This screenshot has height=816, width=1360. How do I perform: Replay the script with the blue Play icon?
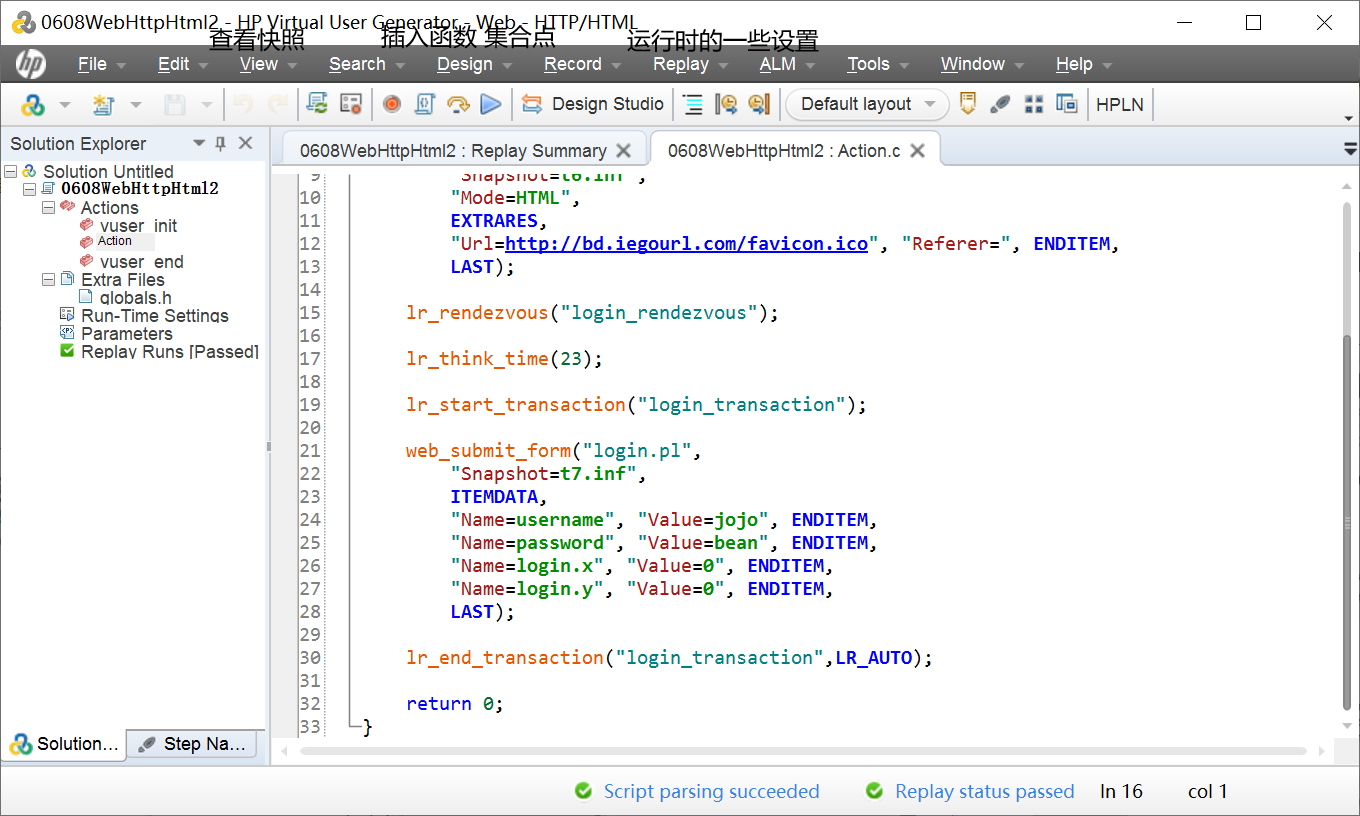click(491, 104)
